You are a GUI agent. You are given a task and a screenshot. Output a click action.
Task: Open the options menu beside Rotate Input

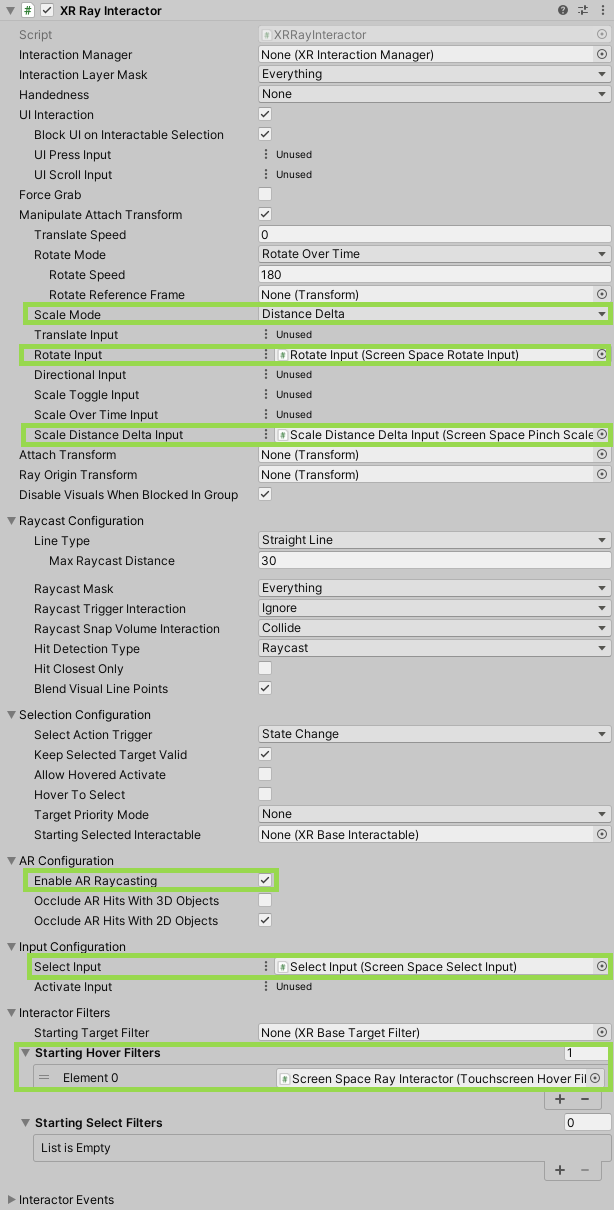[266, 355]
